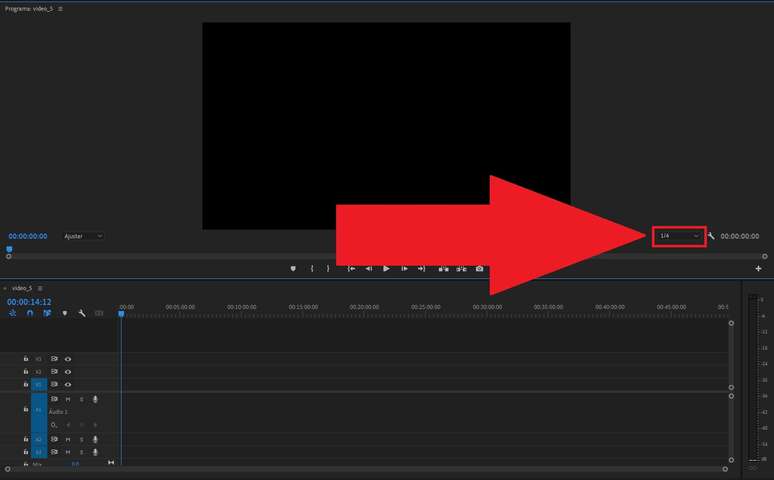This screenshot has width=774, height=480.
Task: Start voice-over record on Audio 1
Action: pyautogui.click(x=95, y=399)
